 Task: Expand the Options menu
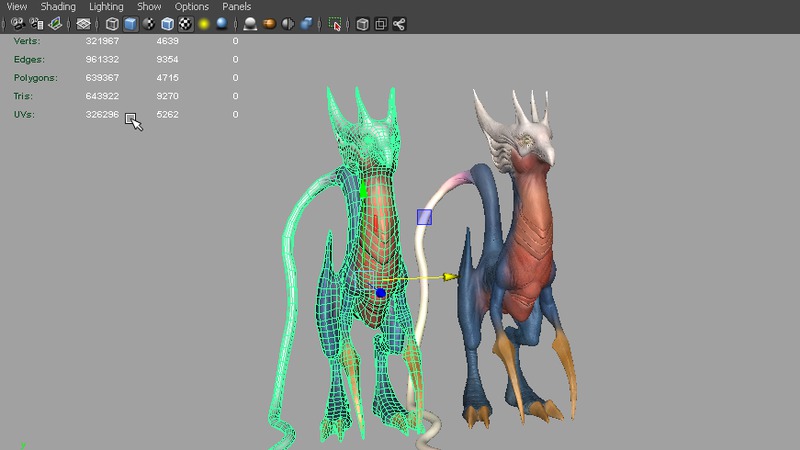192,7
